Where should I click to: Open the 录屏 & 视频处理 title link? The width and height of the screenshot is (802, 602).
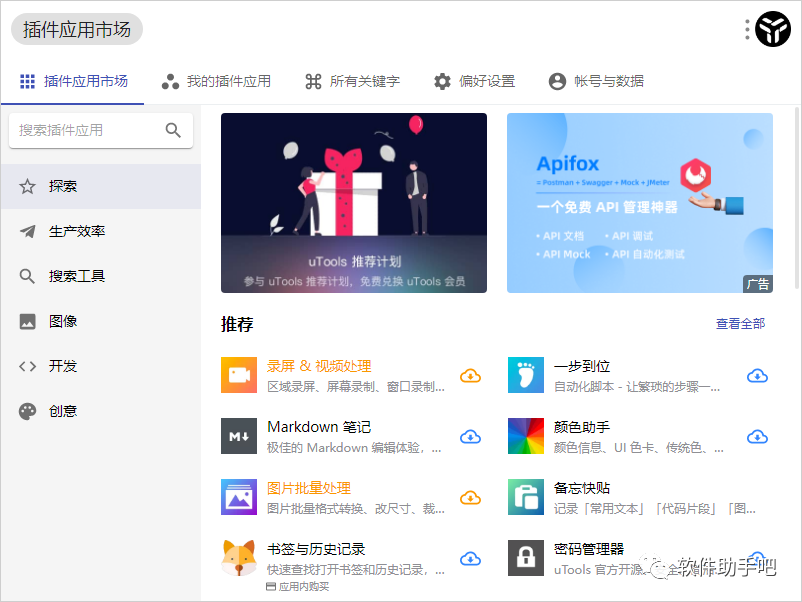319,366
